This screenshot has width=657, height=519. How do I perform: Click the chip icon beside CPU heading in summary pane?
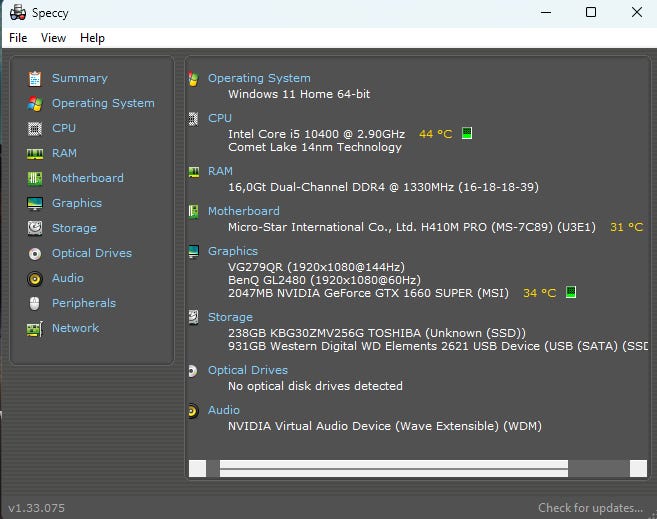pyautogui.click(x=193, y=119)
